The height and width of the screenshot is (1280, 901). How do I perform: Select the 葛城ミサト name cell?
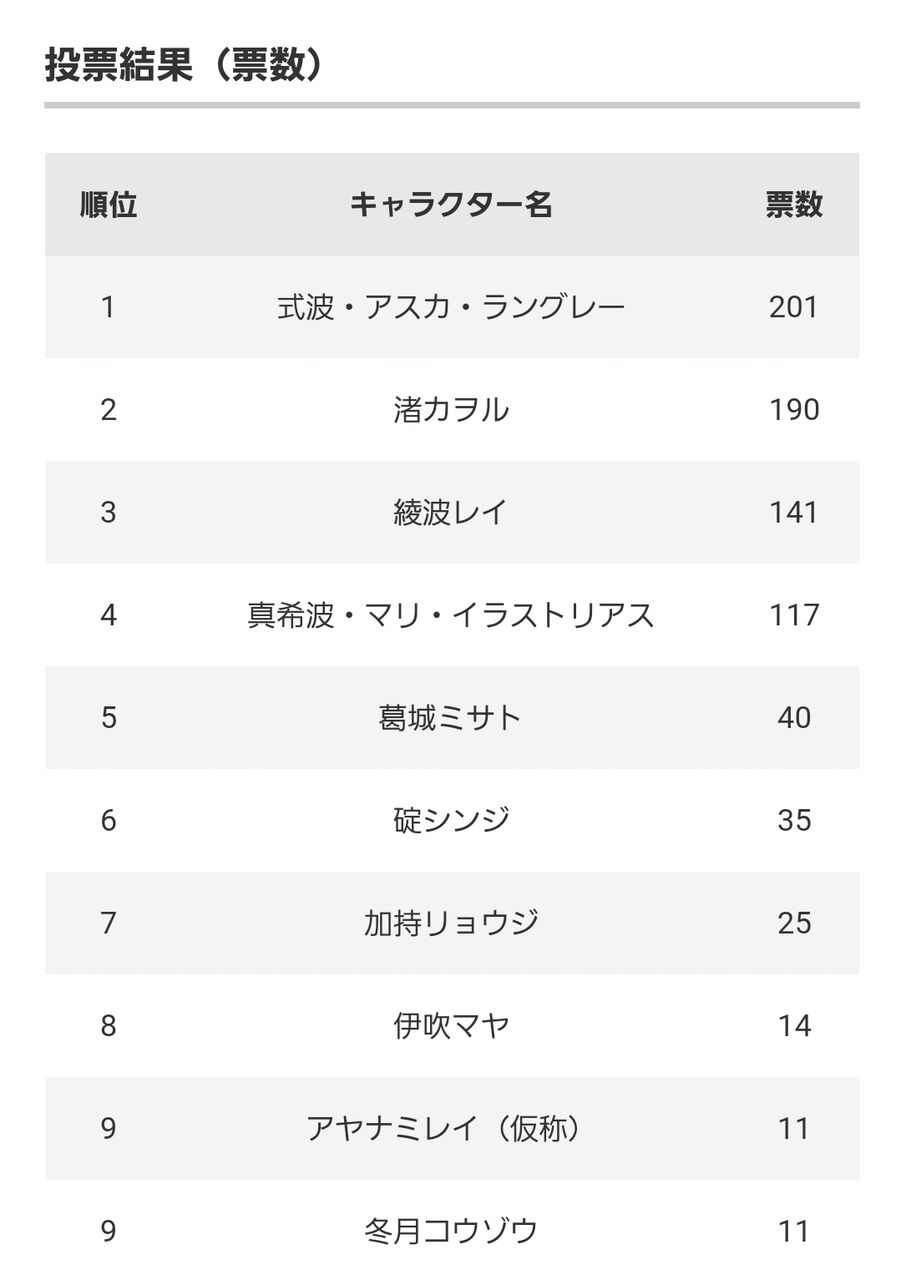(451, 718)
